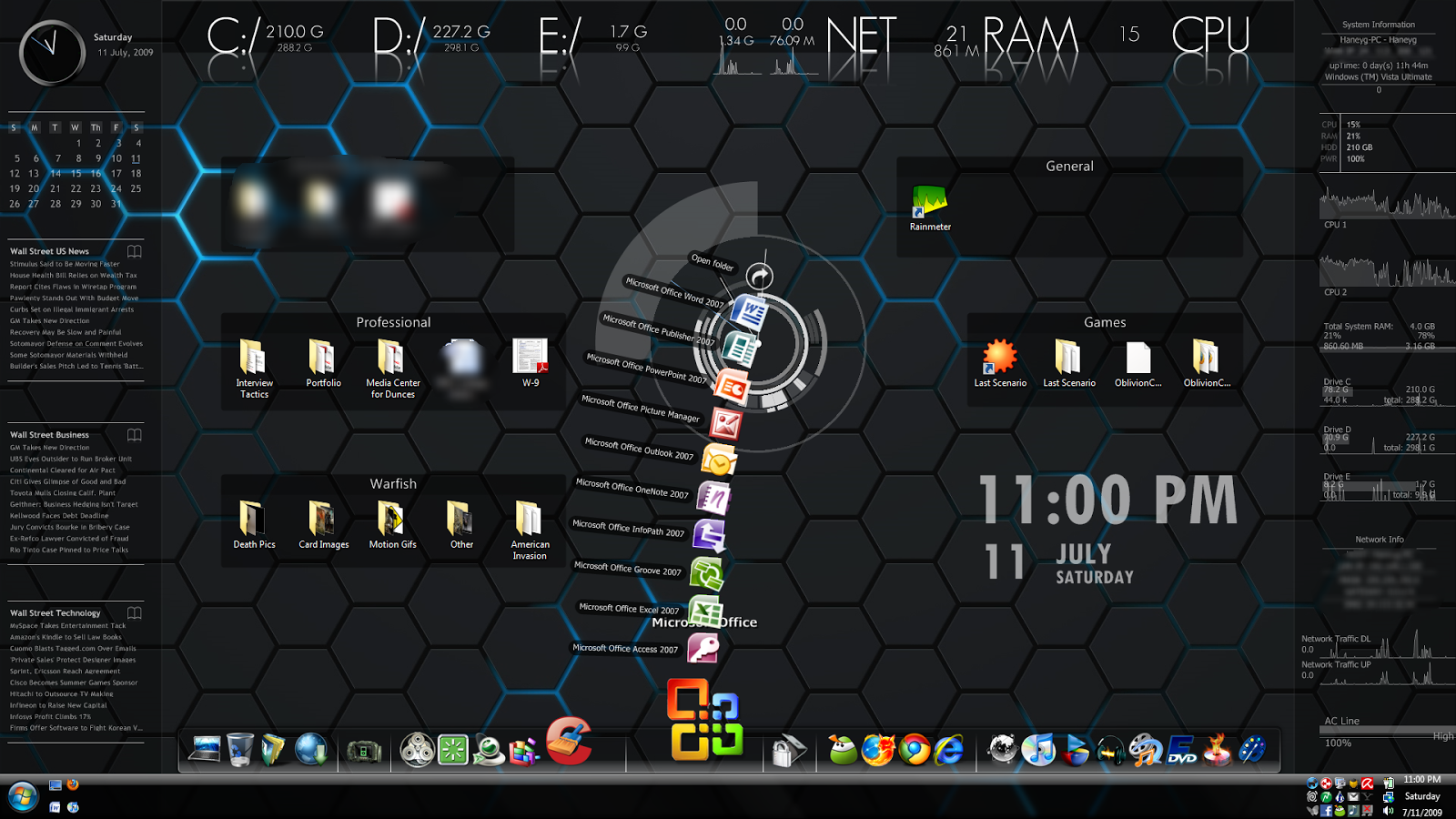Open 'Stimulus Said to Be Moving Faster' headline

[x=65, y=264]
